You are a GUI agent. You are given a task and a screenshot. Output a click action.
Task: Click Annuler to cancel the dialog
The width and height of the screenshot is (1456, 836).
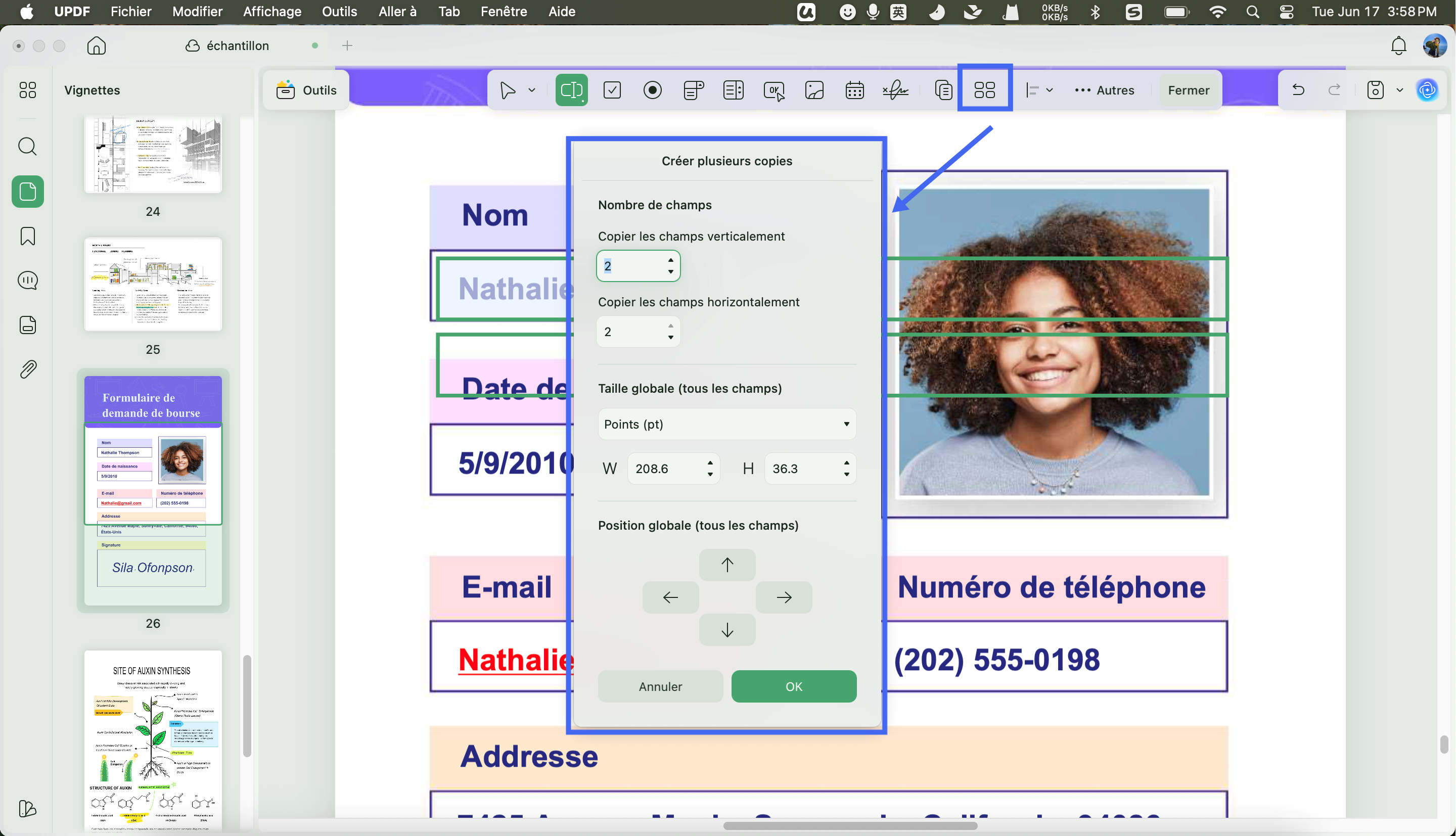tap(660, 686)
